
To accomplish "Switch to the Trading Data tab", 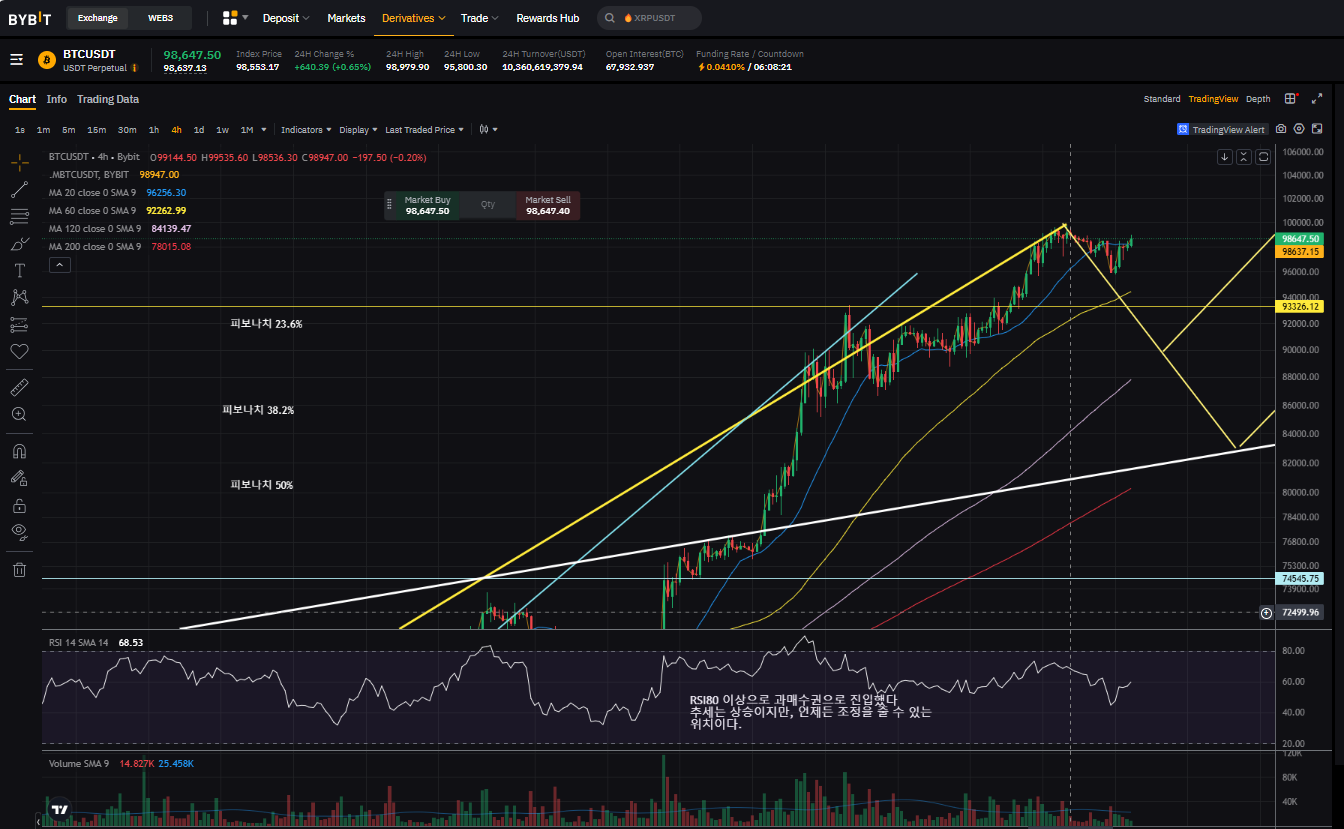I will [x=108, y=99].
